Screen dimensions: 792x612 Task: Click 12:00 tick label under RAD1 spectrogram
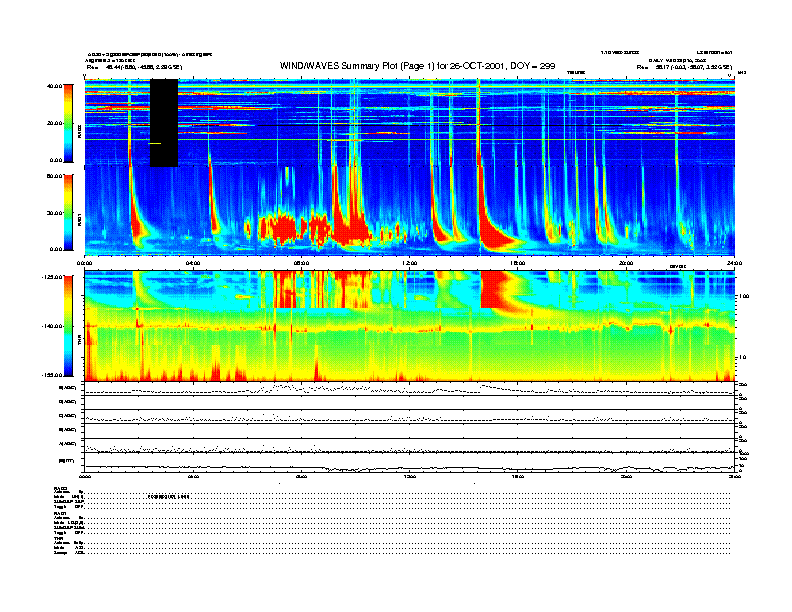tap(410, 263)
